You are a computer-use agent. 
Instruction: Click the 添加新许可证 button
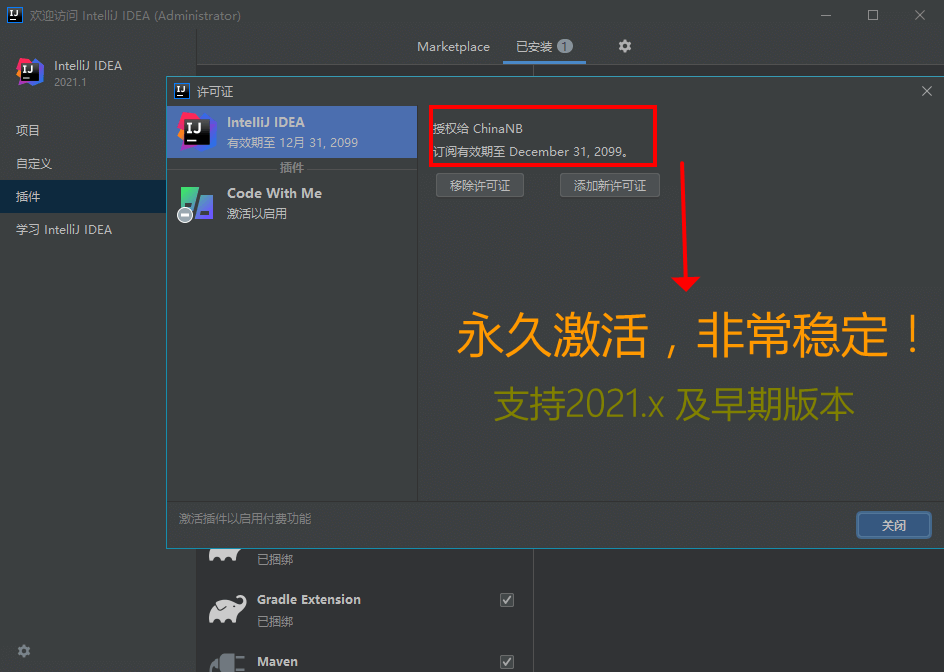pos(610,185)
